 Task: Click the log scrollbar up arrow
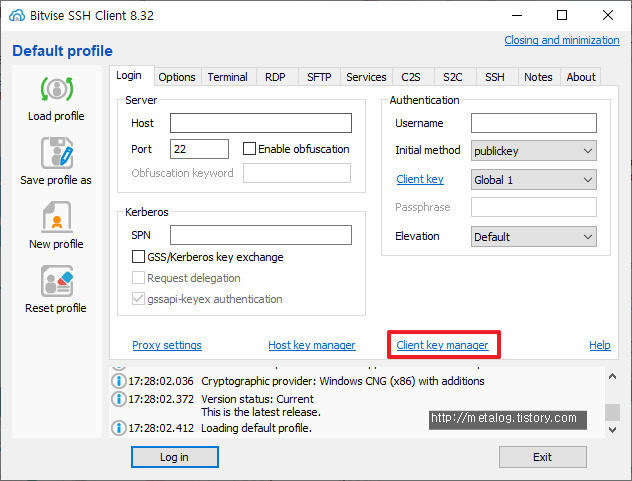coord(612,377)
